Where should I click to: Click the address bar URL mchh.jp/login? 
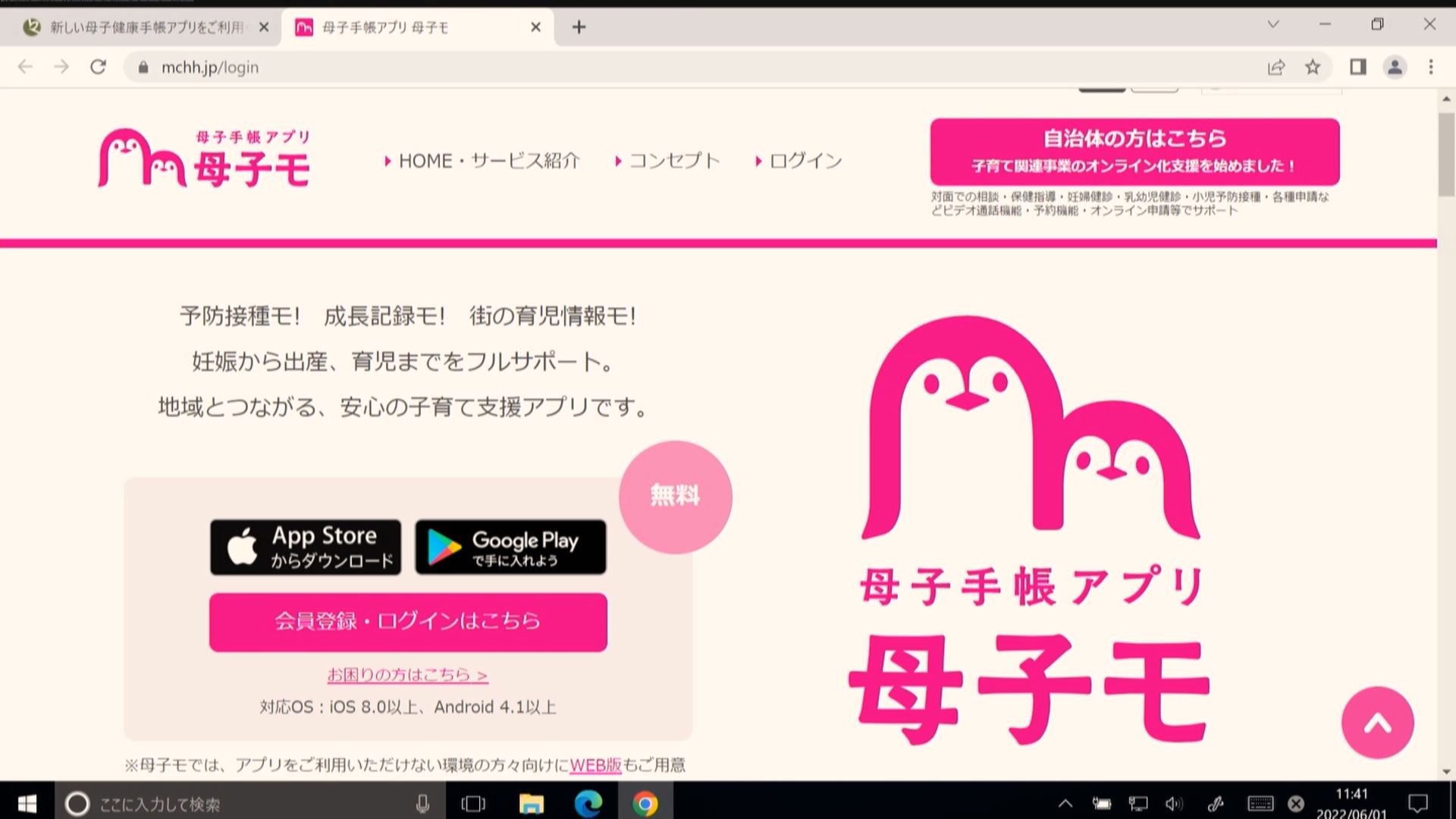pos(210,67)
